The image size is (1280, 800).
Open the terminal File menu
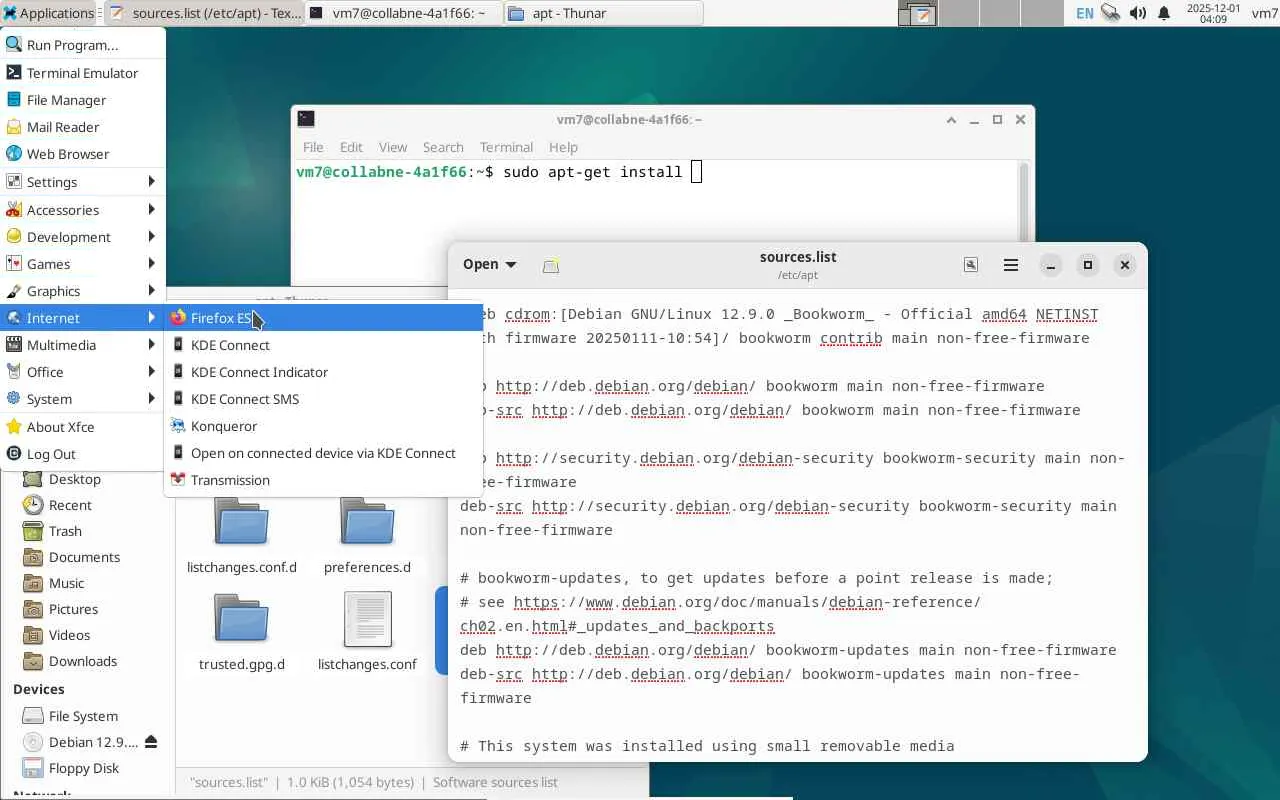point(313,147)
